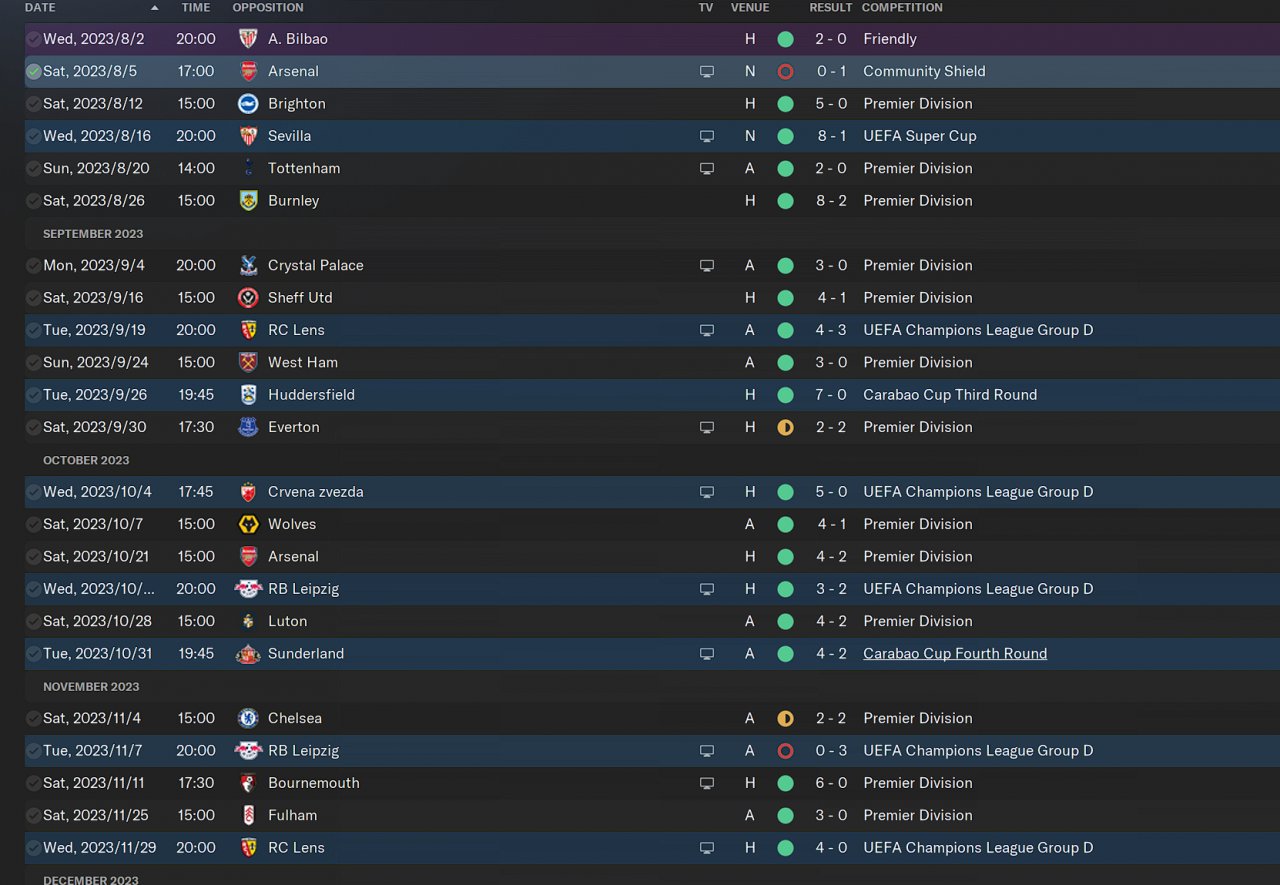This screenshot has height=885, width=1280.
Task: Click the draw indicator for Chelsea match
Action: [x=785, y=718]
